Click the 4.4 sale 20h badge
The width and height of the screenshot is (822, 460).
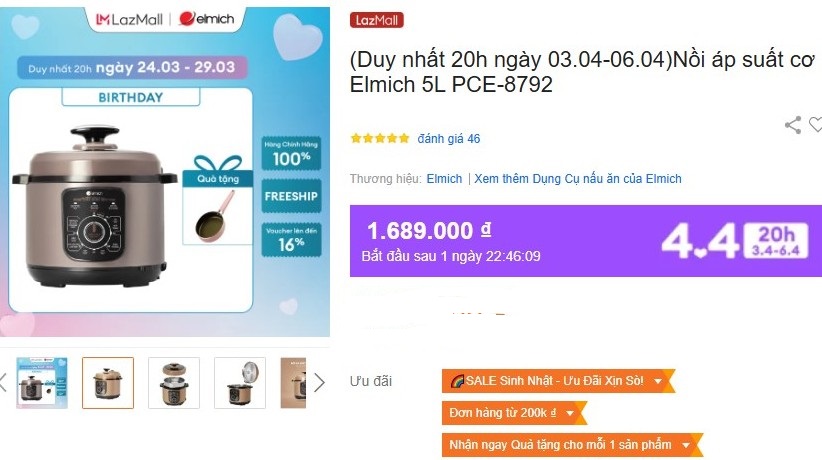coord(734,242)
